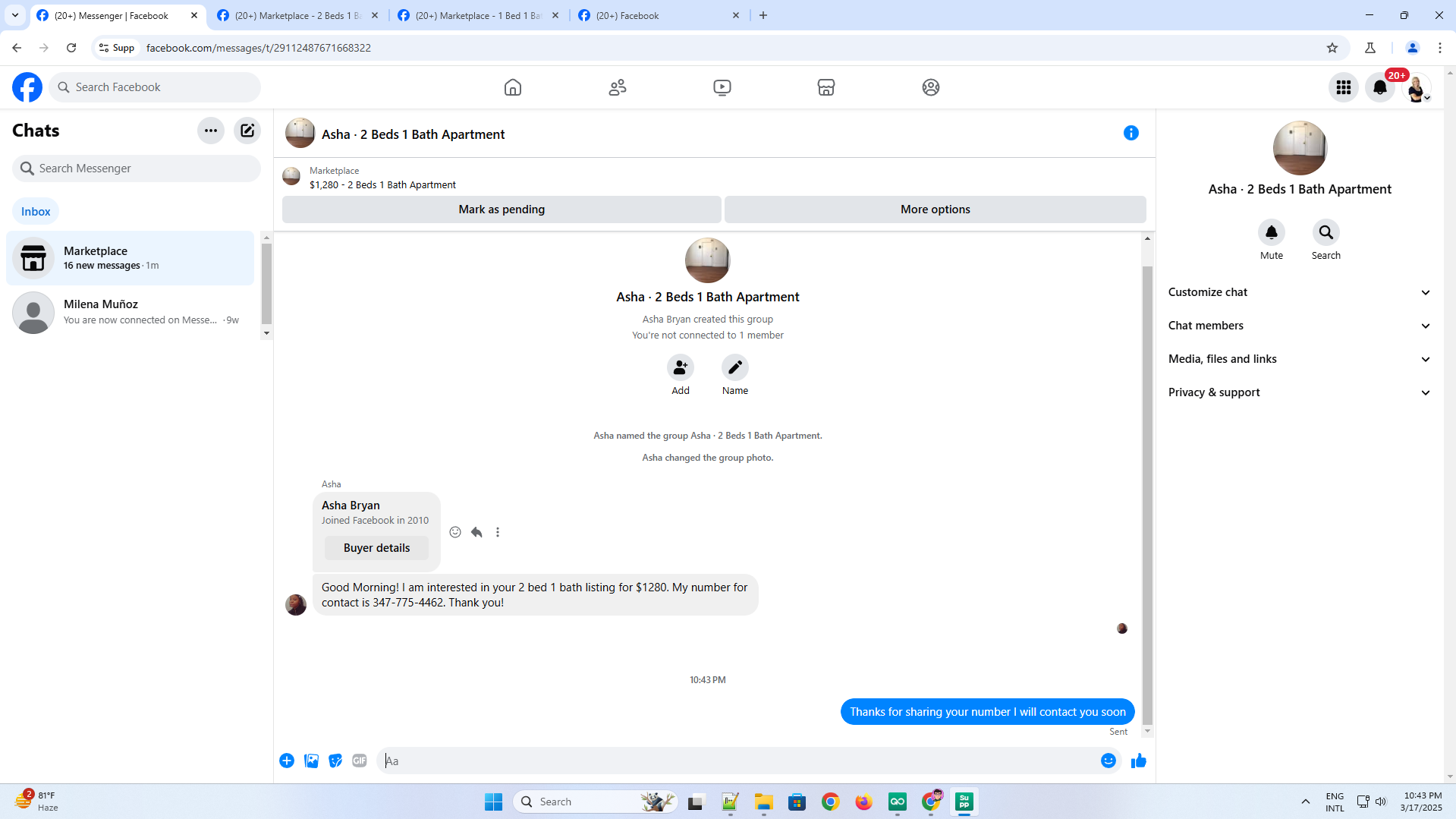Open File Explorer from taskbar
Image resolution: width=1456 pixels, height=819 pixels.
(x=764, y=802)
